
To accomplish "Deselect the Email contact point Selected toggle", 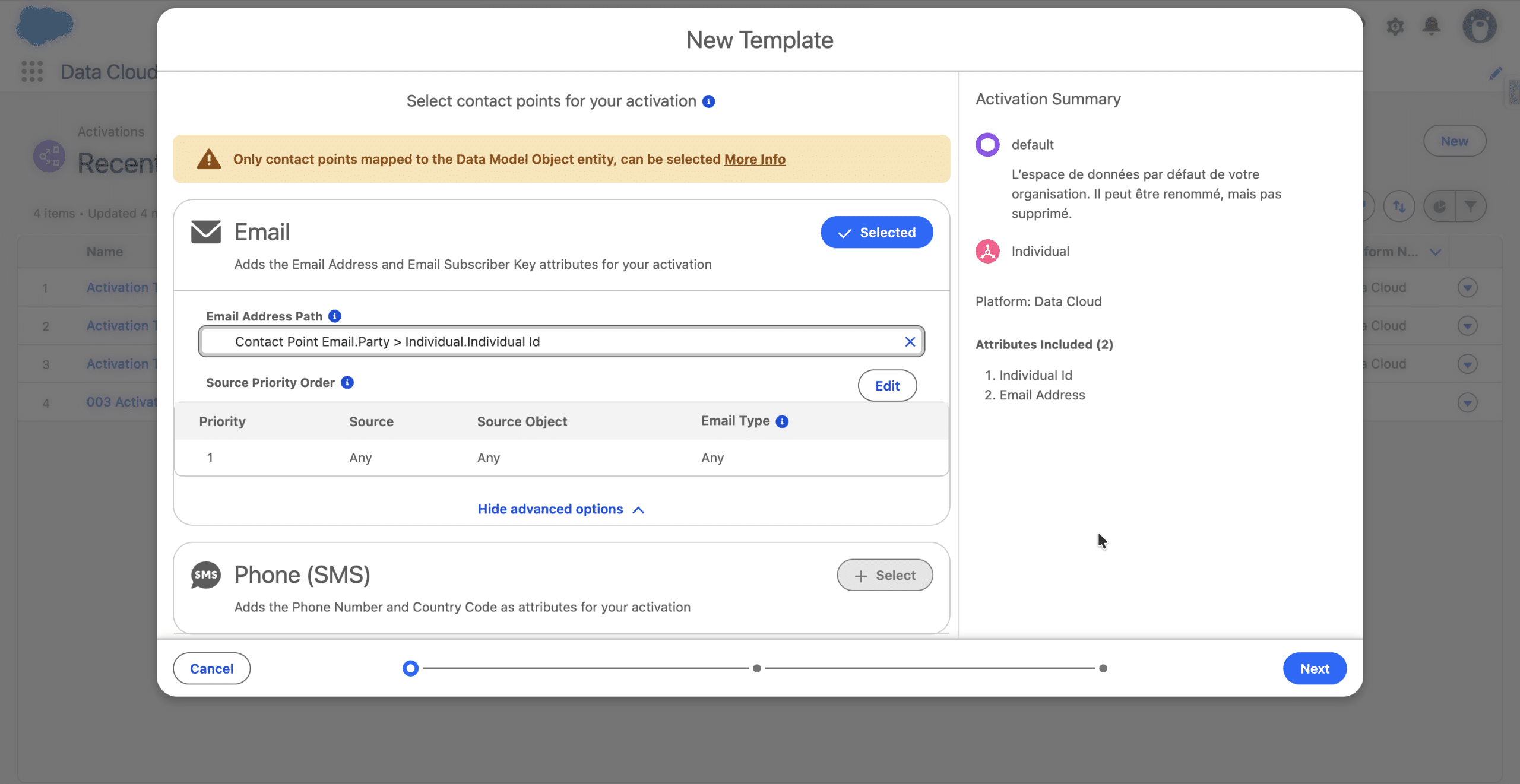I will tap(876, 232).
